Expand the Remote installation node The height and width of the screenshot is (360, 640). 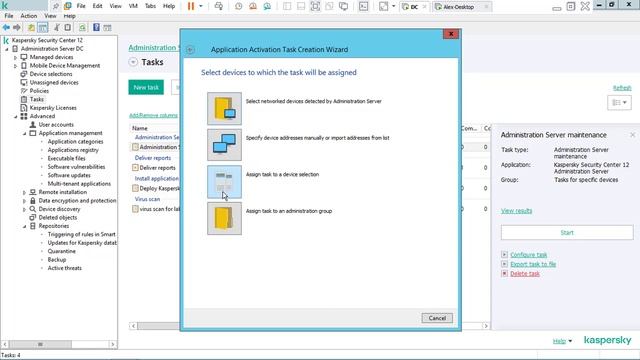24,192
